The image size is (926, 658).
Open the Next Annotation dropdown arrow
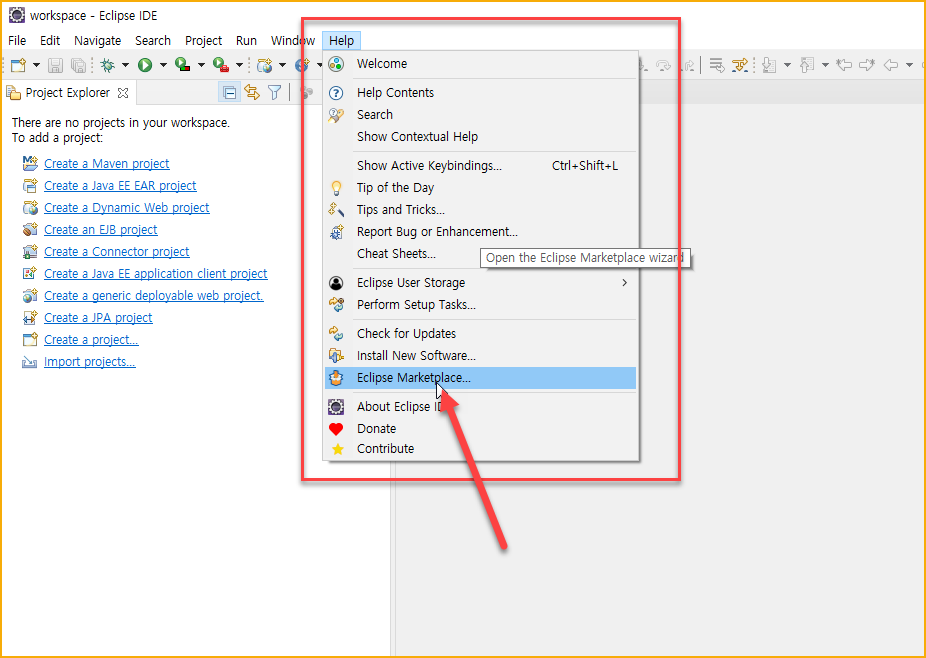[787, 65]
